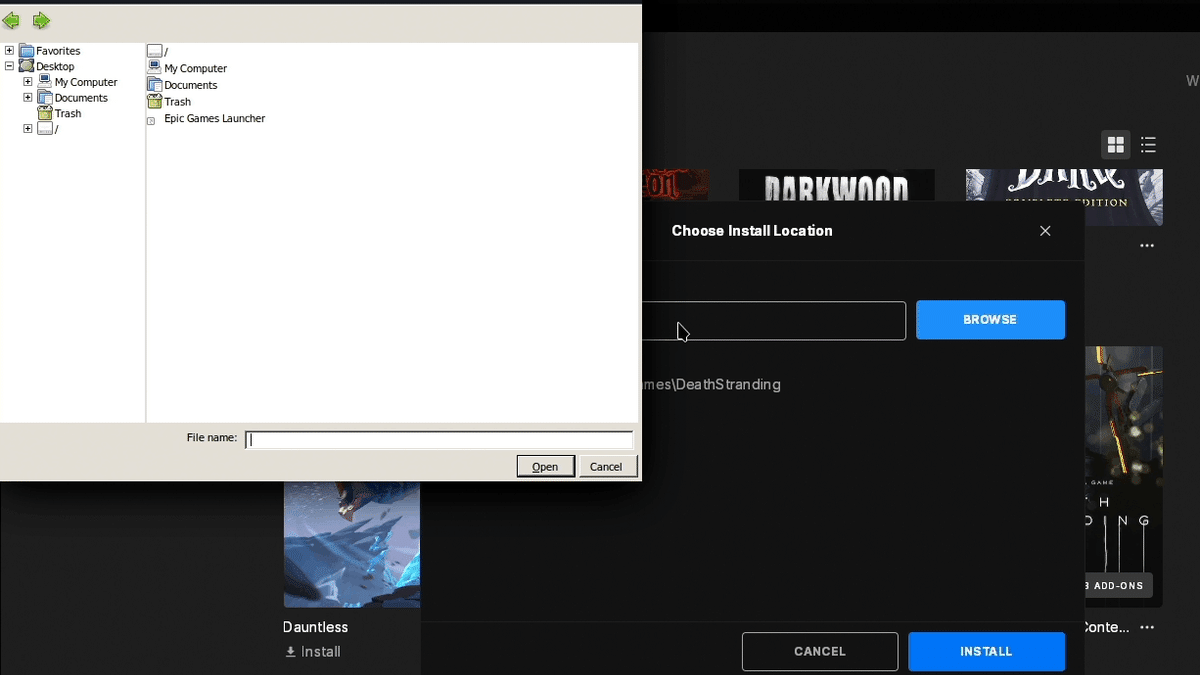Image resolution: width=1200 pixels, height=675 pixels.
Task: Select Trash in the folder tree
Action: click(68, 114)
